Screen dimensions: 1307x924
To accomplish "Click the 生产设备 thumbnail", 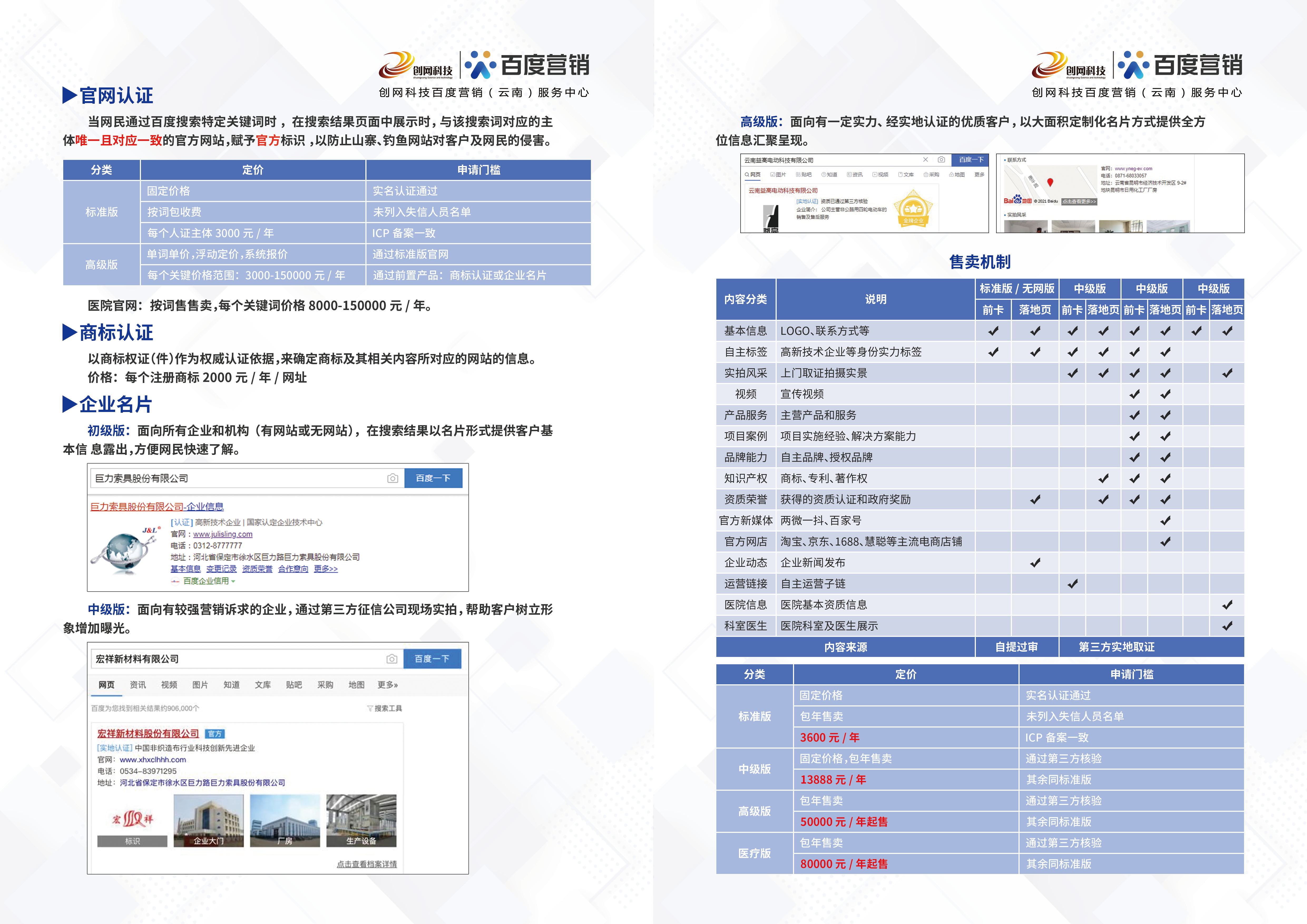I will tap(361, 821).
